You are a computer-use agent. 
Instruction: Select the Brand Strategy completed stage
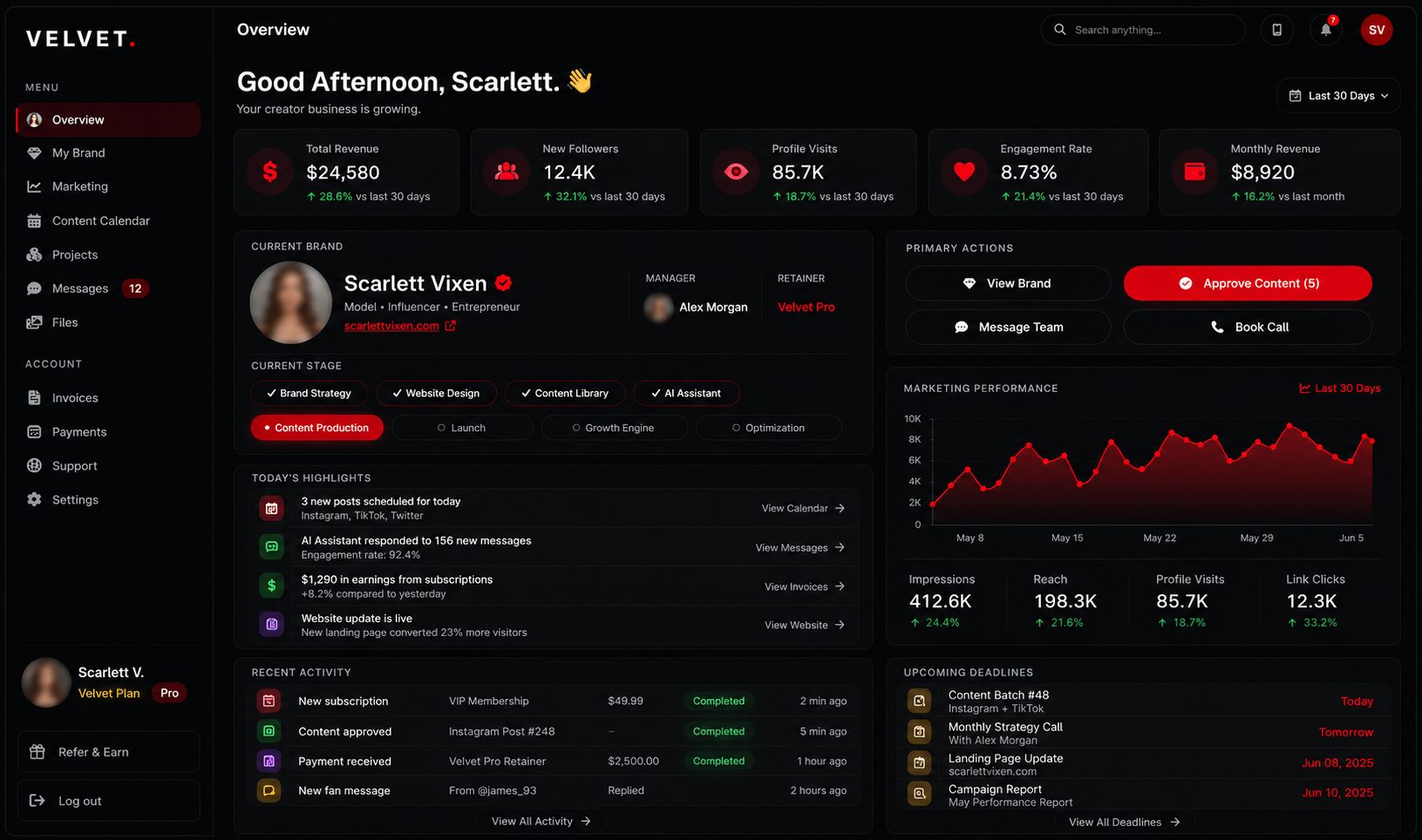[x=309, y=393]
